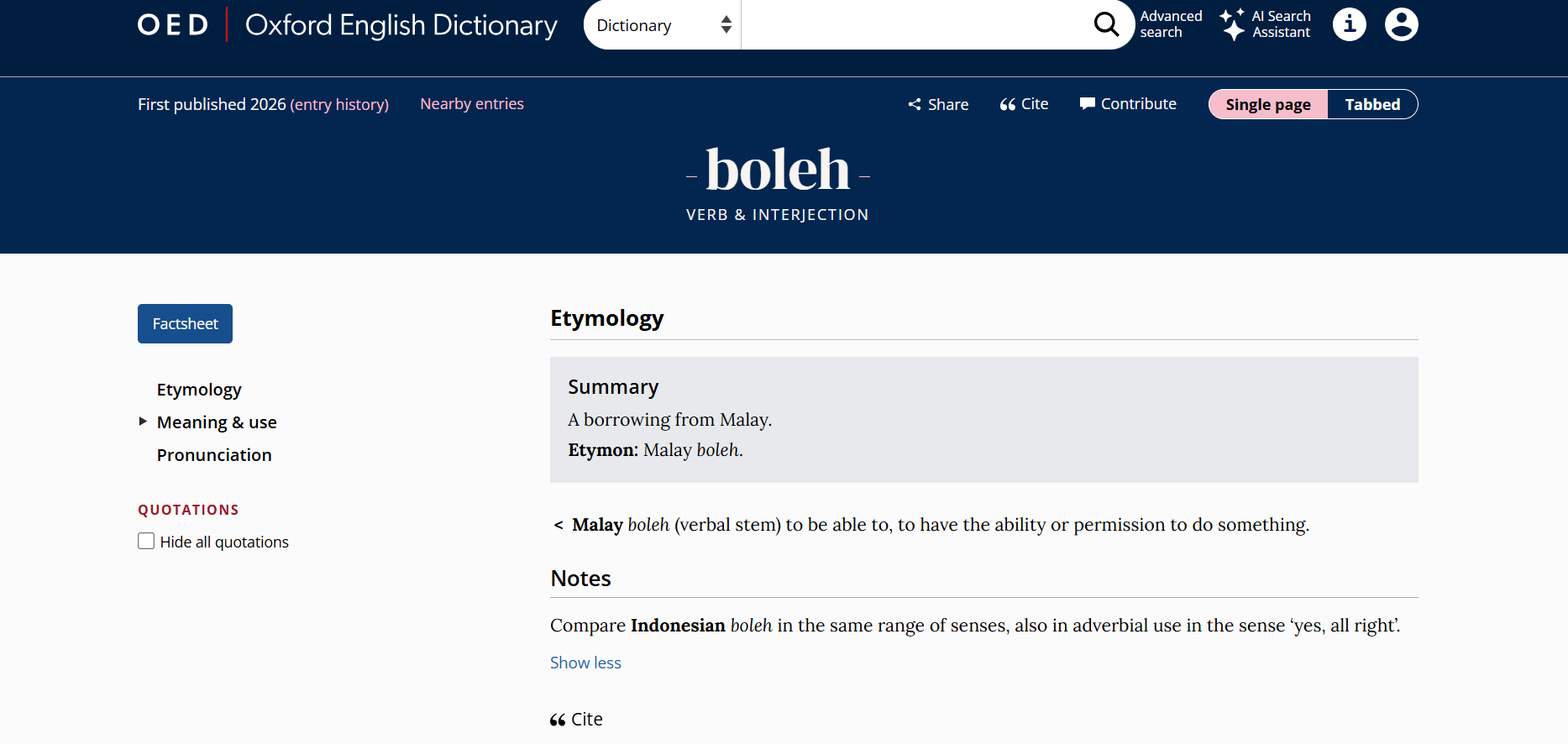This screenshot has width=1568, height=744.
Task: Select Pronunciation in the sidebar
Action: pyautogui.click(x=214, y=454)
